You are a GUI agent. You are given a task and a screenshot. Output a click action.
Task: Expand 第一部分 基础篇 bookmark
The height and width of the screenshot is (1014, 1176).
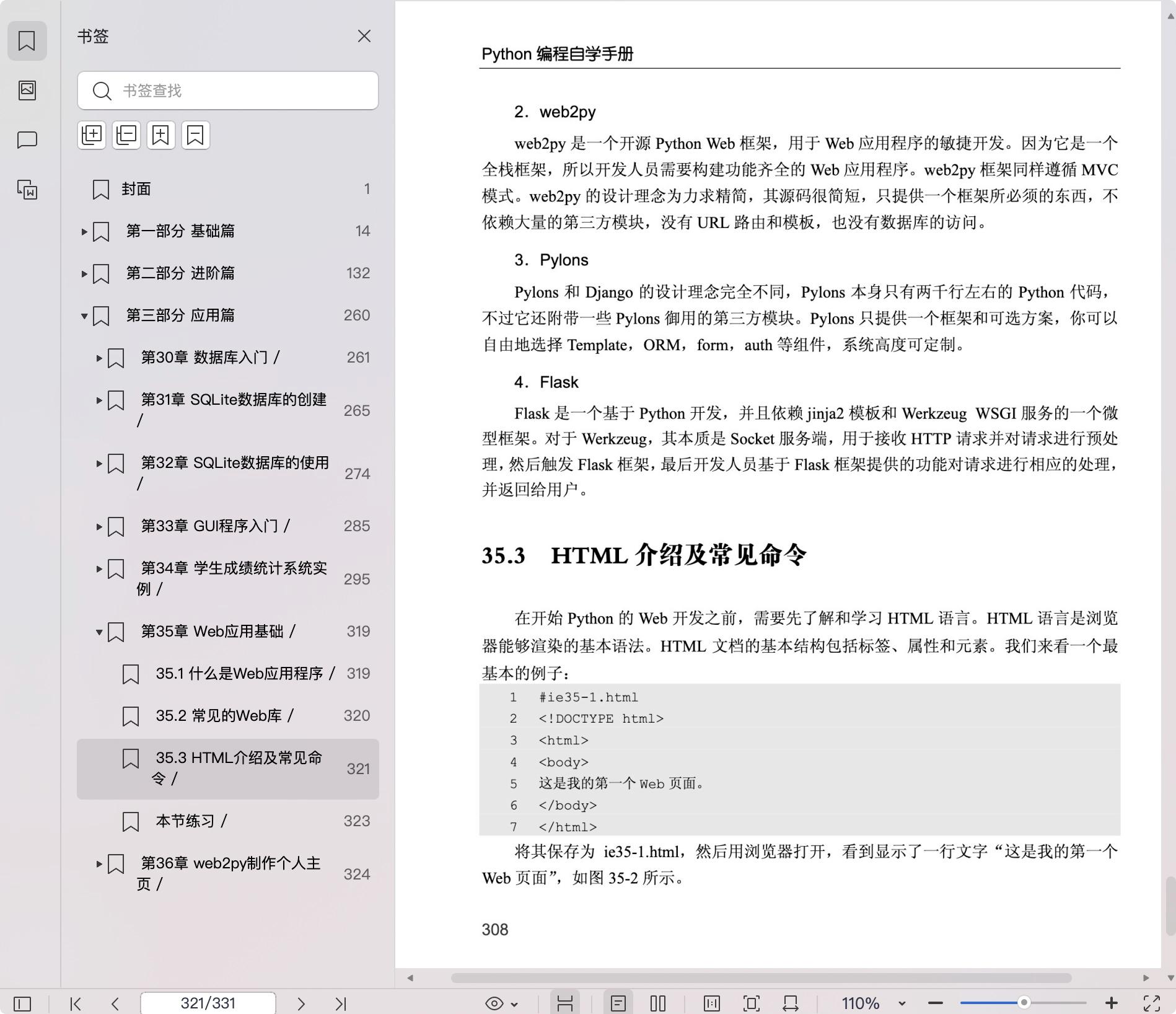[84, 232]
